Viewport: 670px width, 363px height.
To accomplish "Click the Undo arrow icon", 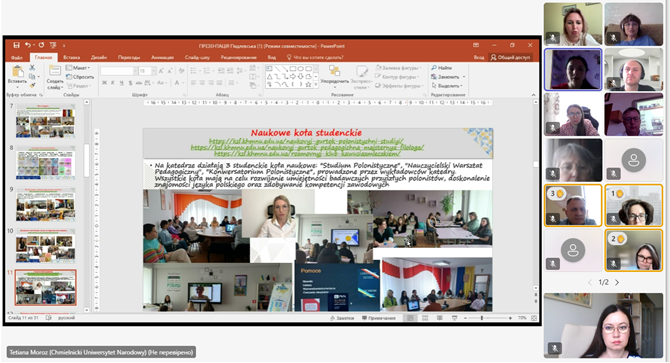I will pyautogui.click(x=28, y=45).
